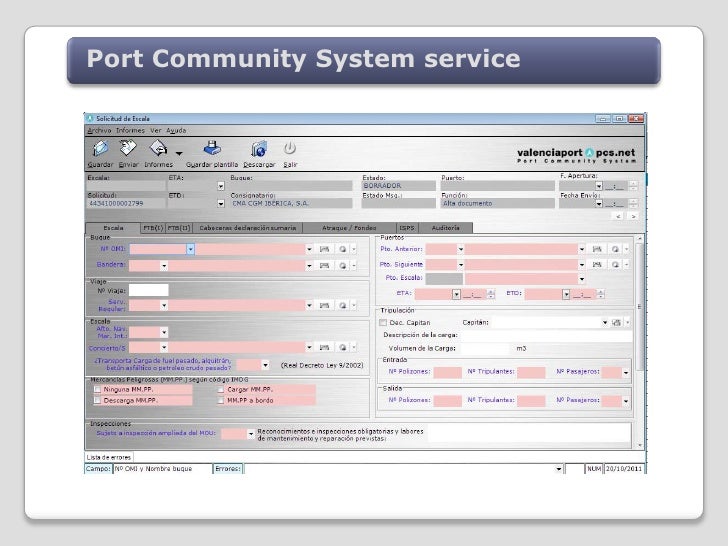
Task: Open the Nº OMI code dropdown
Action: pyautogui.click(x=190, y=249)
